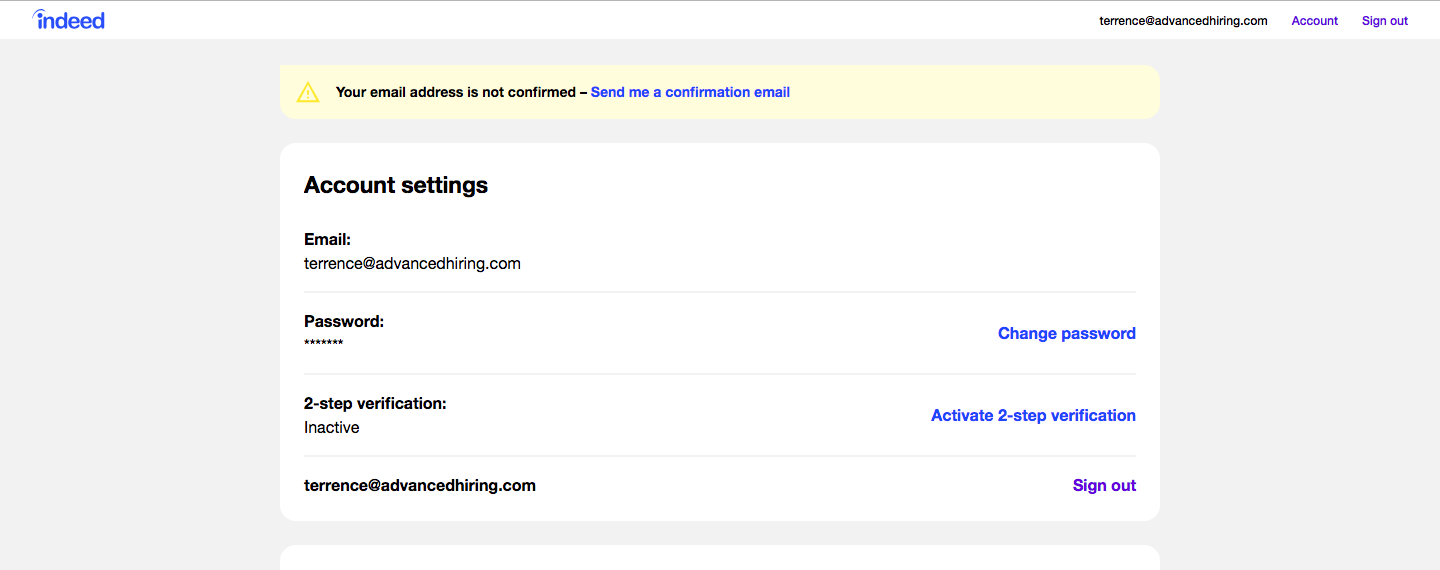Click the partially visible card at the bottom
Viewport: 1440px width, 570px height.
[720, 558]
